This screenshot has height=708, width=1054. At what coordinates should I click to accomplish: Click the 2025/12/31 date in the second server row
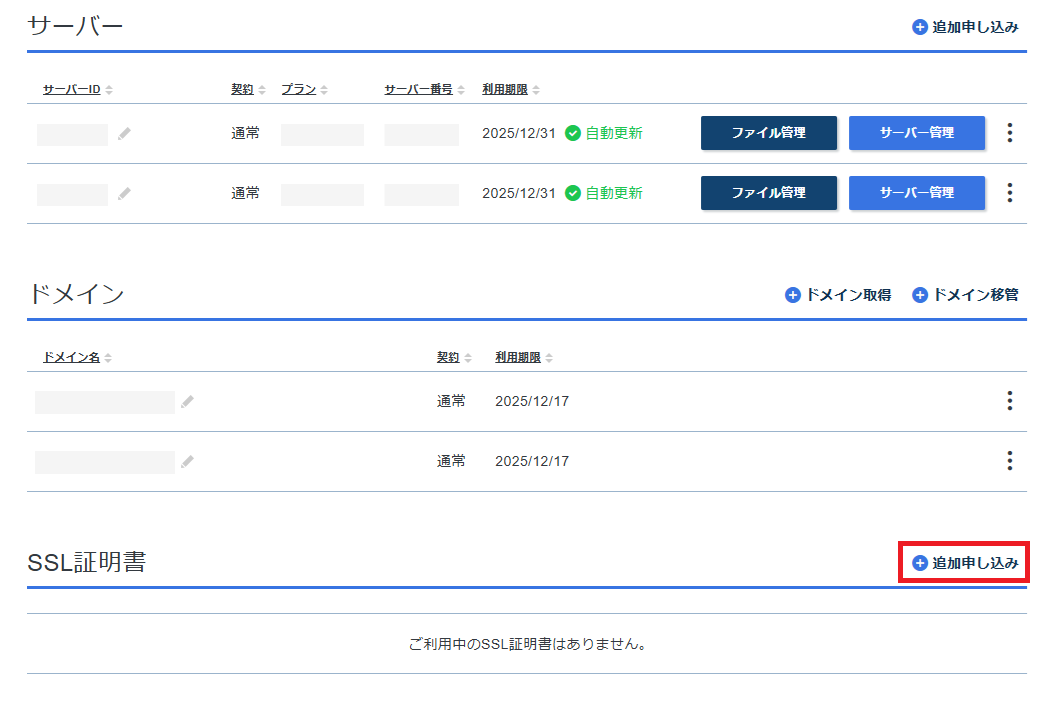519,193
